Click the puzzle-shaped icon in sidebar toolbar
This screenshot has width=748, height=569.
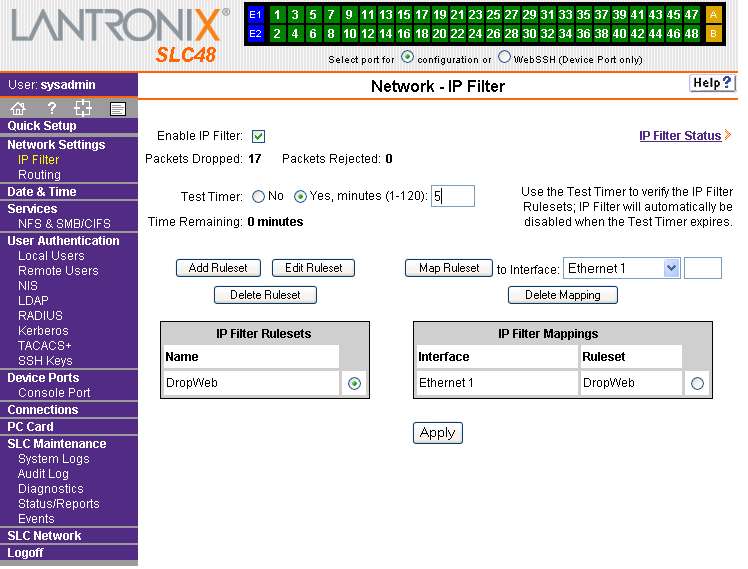tap(83, 109)
